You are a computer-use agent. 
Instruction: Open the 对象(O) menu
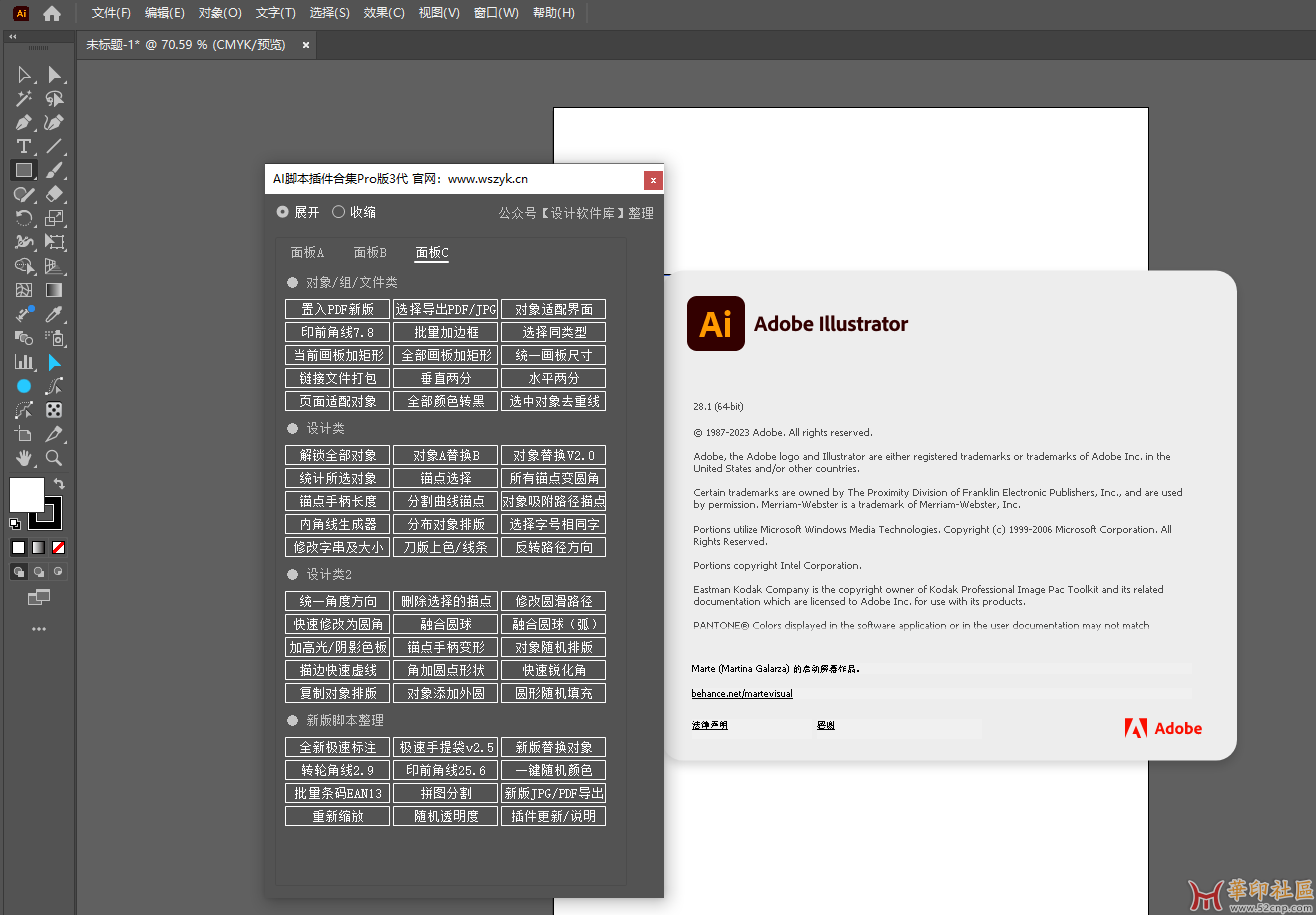click(220, 13)
